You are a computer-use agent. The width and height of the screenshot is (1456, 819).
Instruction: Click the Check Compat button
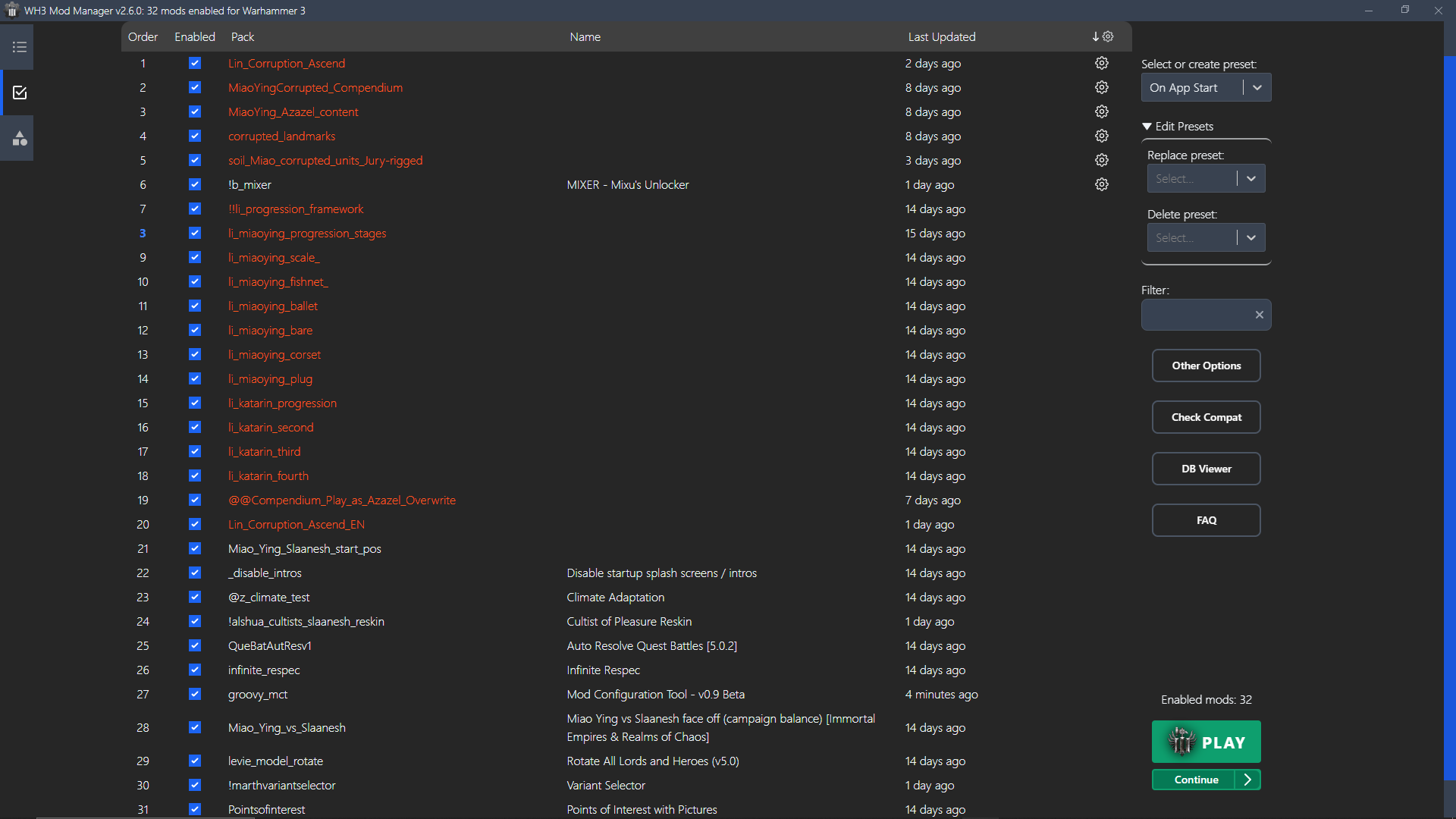(x=1206, y=417)
